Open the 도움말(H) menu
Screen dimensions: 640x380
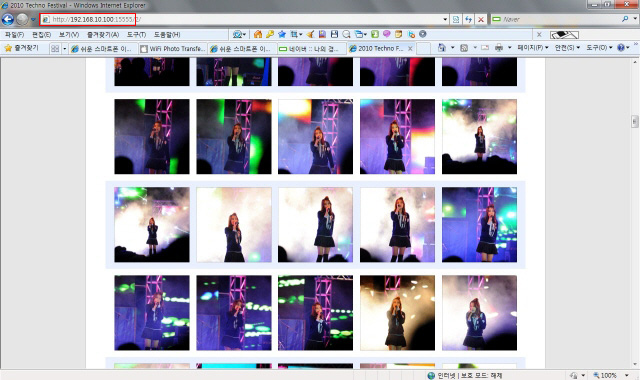pyautogui.click(x=167, y=35)
